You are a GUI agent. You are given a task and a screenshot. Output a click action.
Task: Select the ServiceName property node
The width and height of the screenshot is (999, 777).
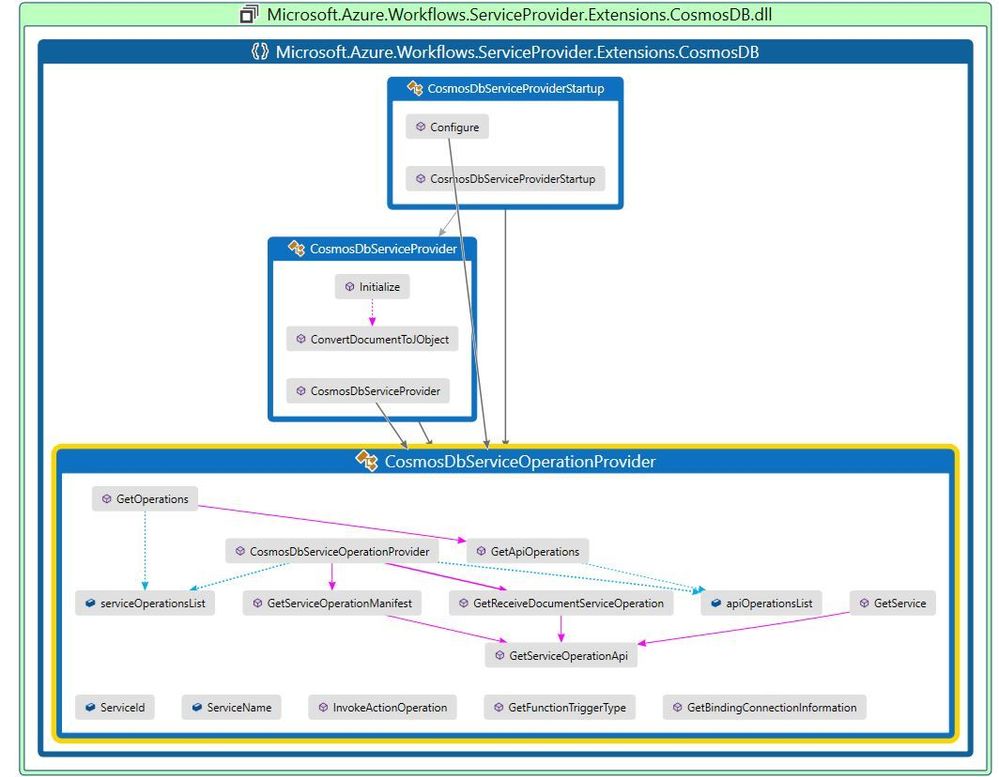click(x=231, y=707)
